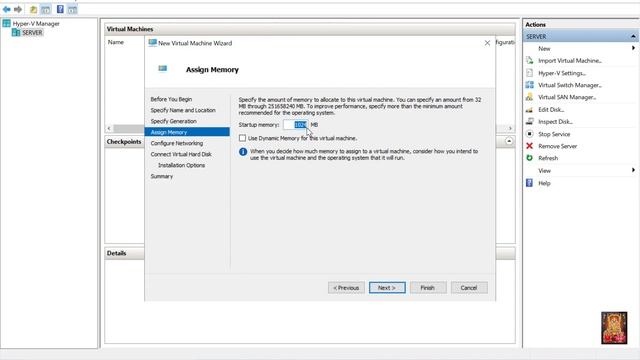640x360 pixels.
Task: Select the SERVER node in tree
Action: 32,33
